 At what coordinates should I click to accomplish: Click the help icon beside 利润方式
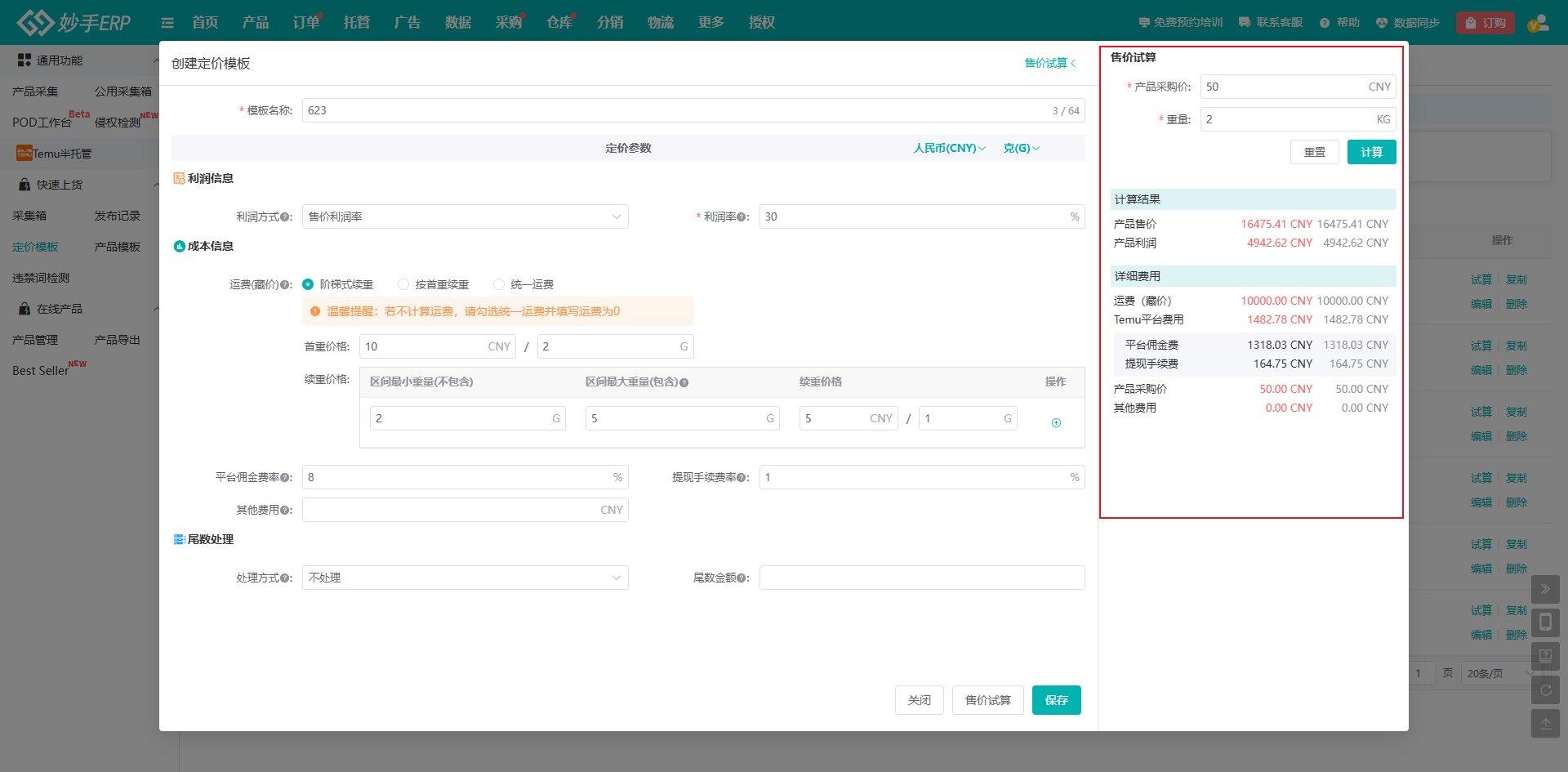285,217
